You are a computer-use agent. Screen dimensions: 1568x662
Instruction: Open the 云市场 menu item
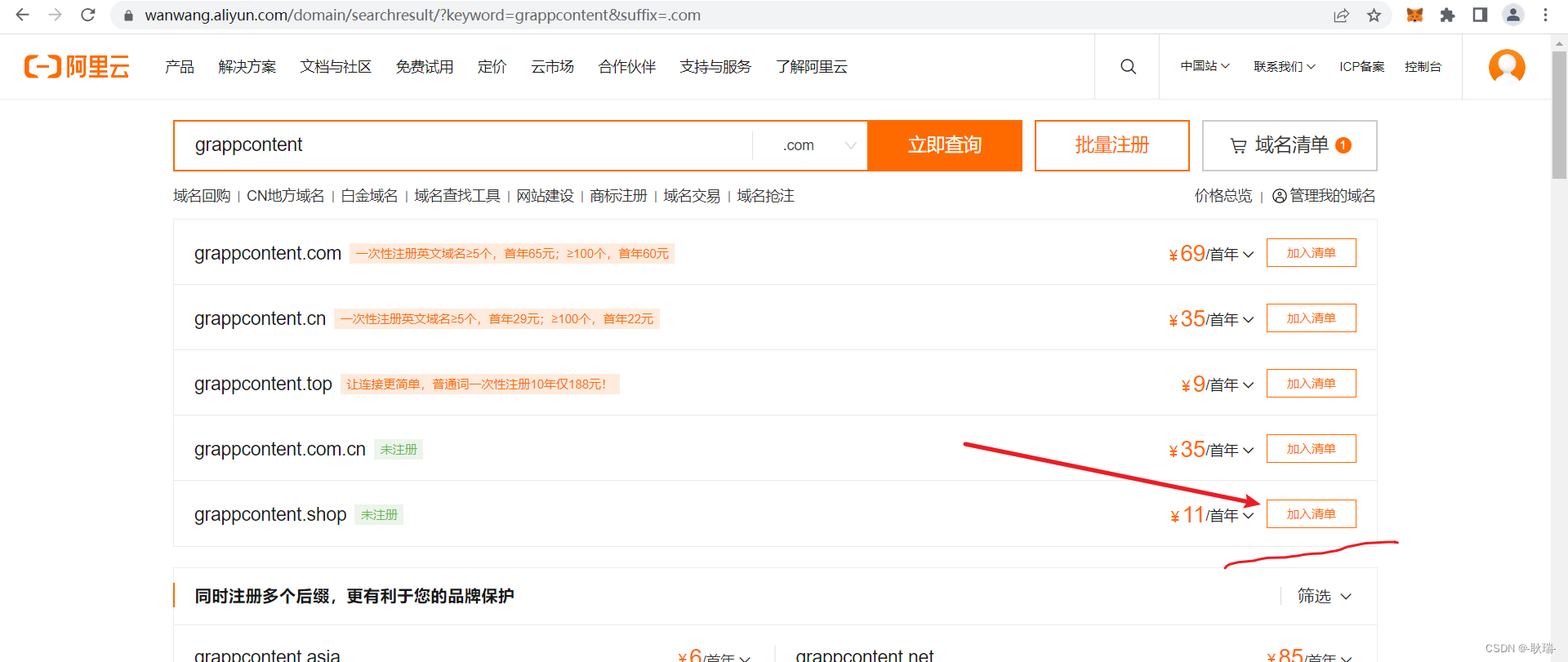552,67
